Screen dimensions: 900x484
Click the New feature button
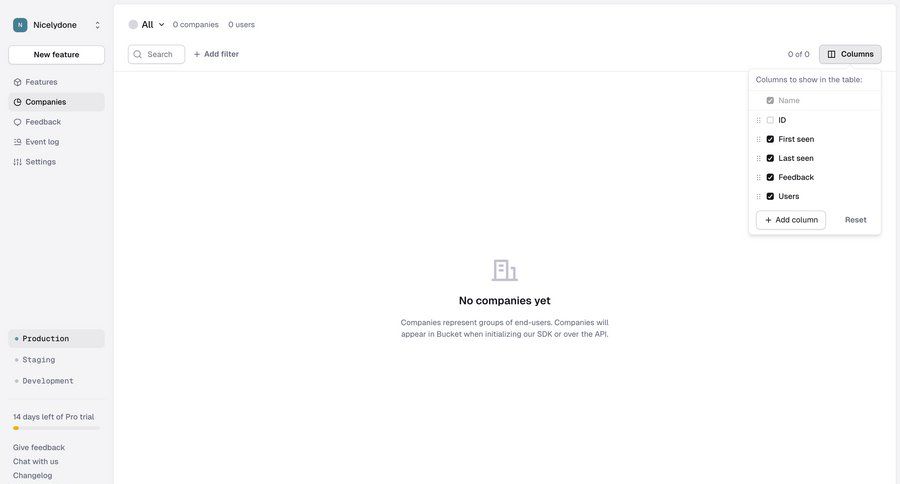pyautogui.click(x=56, y=55)
